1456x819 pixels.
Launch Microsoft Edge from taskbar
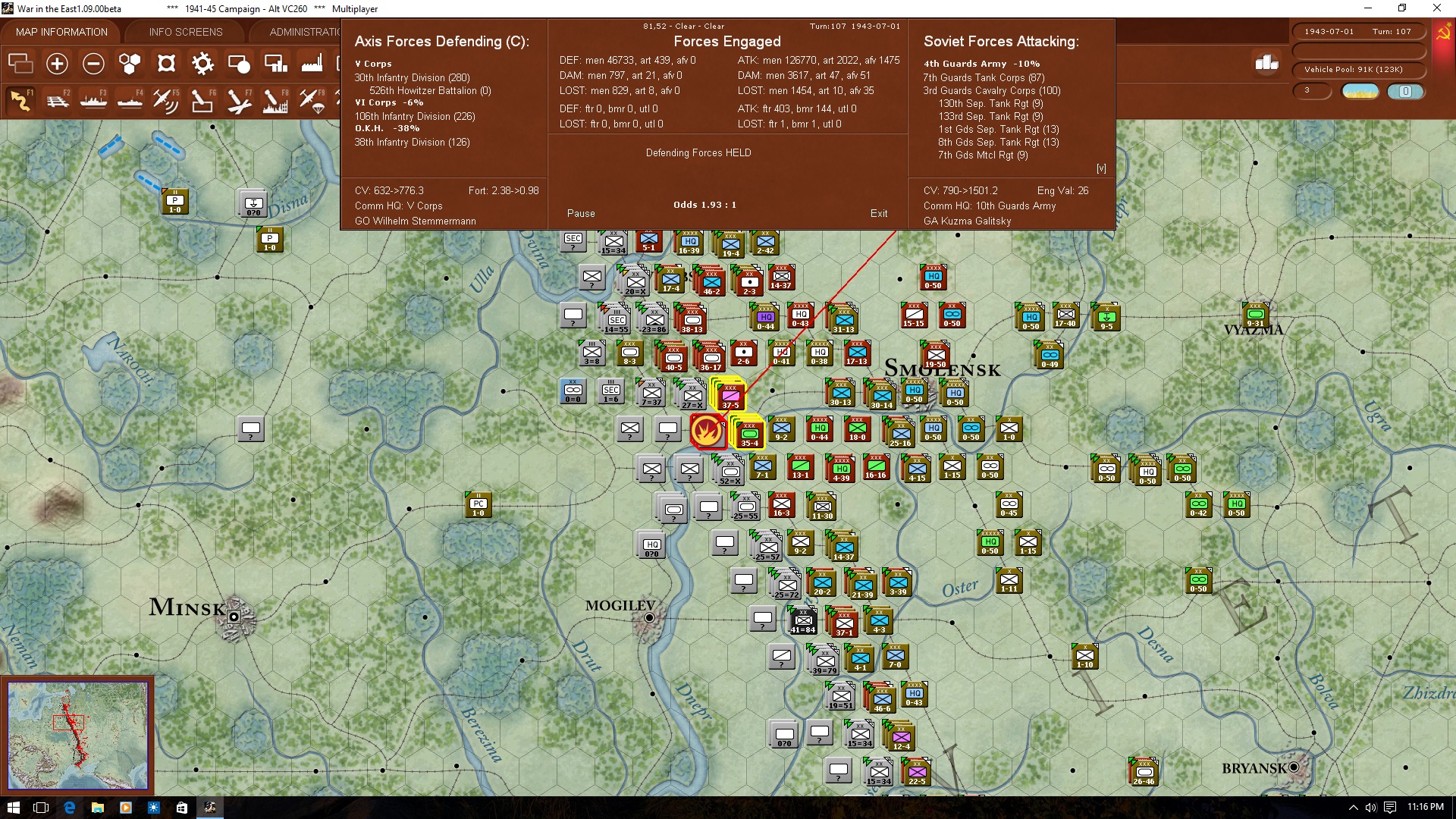70,808
